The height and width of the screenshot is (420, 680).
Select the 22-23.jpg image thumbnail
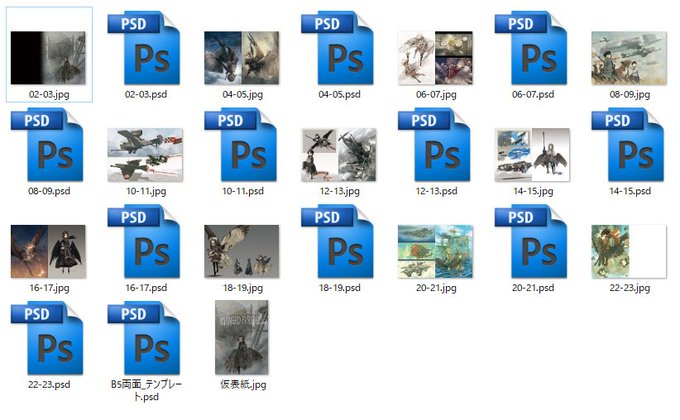coord(629,251)
